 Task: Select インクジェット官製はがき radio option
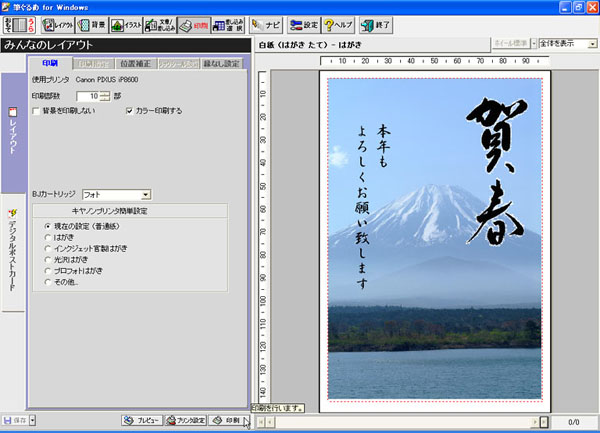click(47, 249)
